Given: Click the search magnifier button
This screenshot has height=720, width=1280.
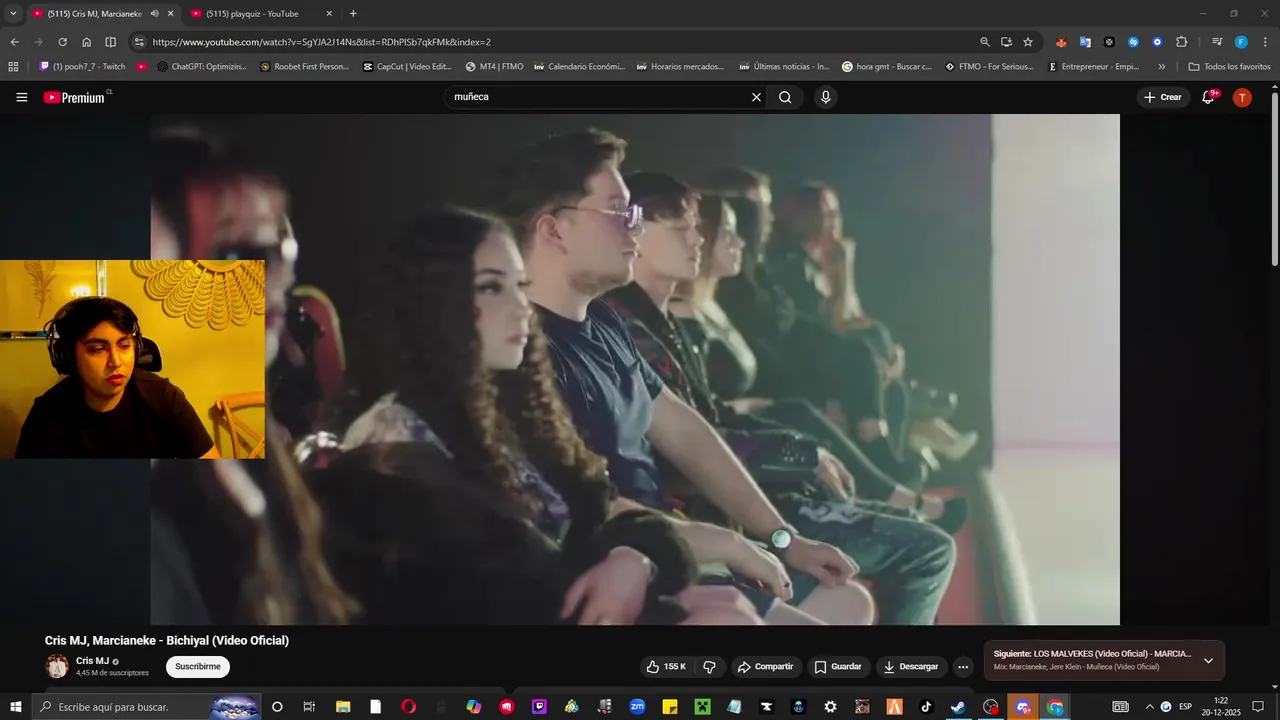Looking at the screenshot, I should [x=785, y=97].
